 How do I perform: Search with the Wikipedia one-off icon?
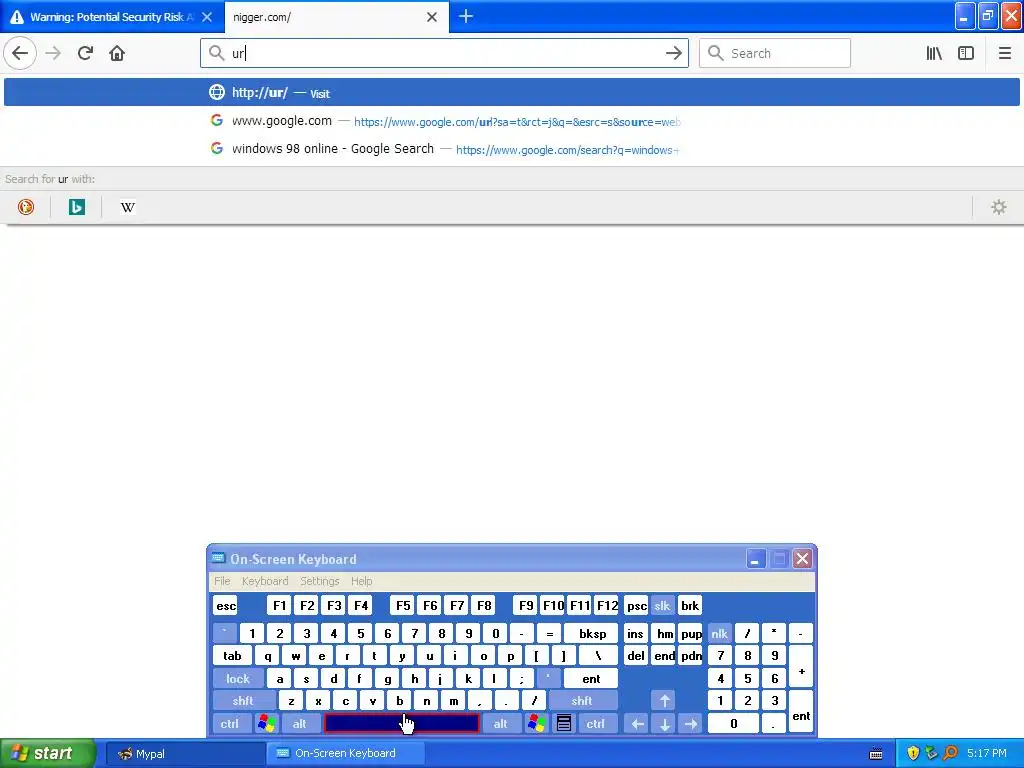coord(127,207)
